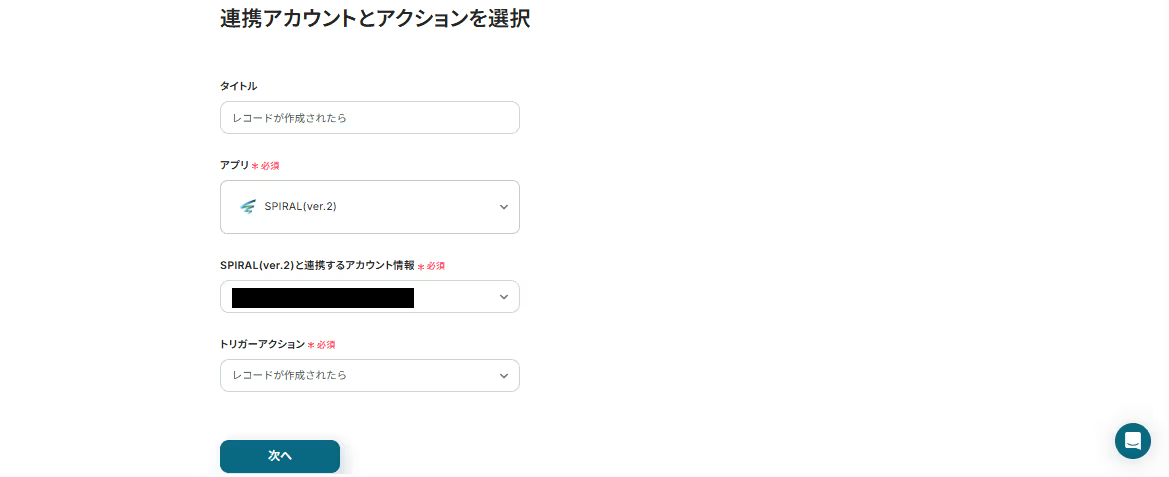Click the SPIRAL logo icon in app selector
The image size is (1169, 477).
(248, 207)
